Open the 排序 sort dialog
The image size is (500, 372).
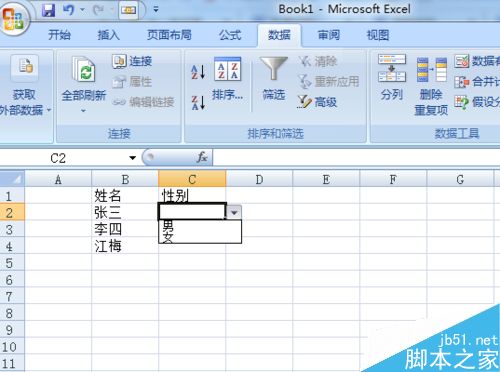pyautogui.click(x=228, y=79)
